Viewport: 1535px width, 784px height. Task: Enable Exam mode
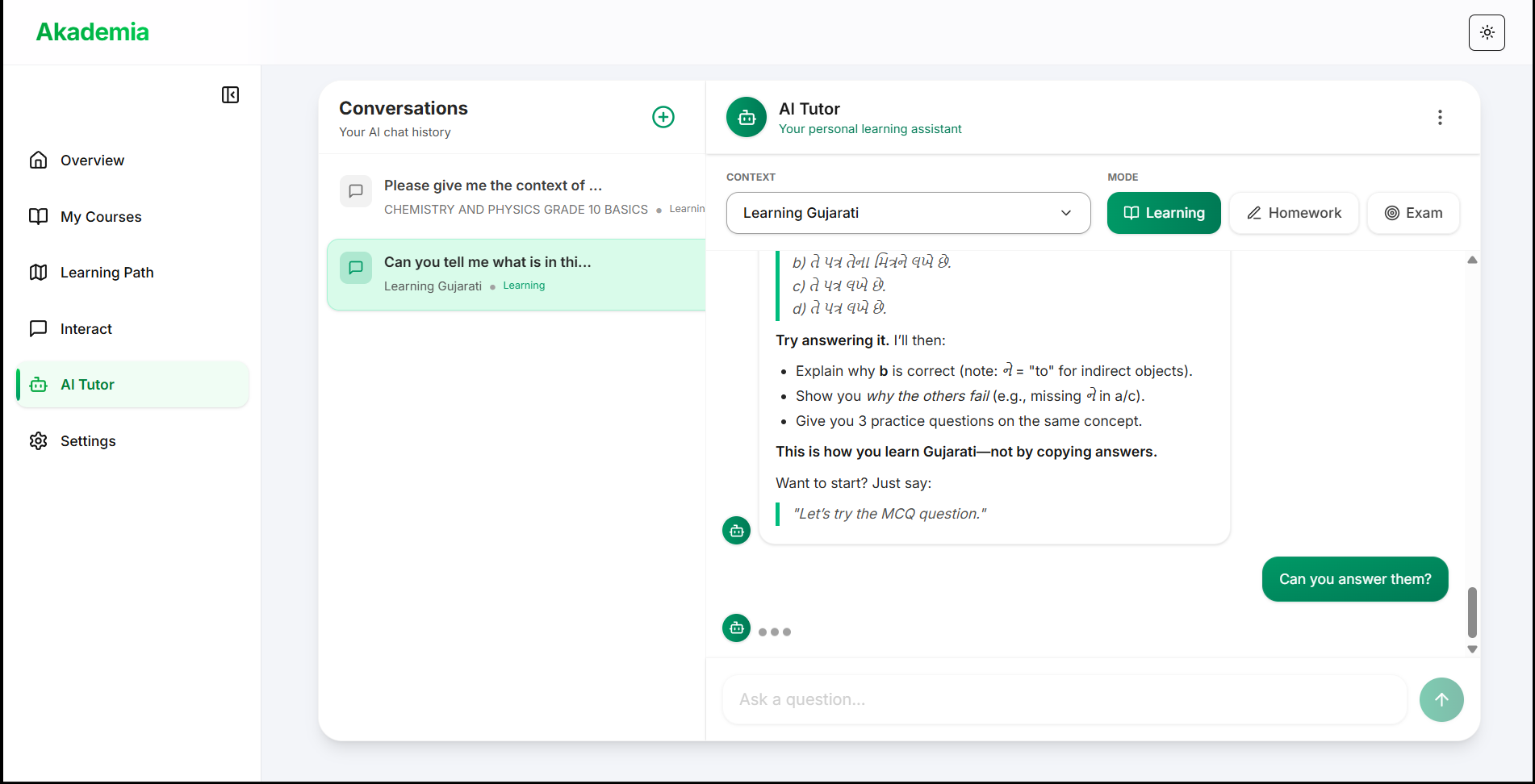pos(1412,213)
